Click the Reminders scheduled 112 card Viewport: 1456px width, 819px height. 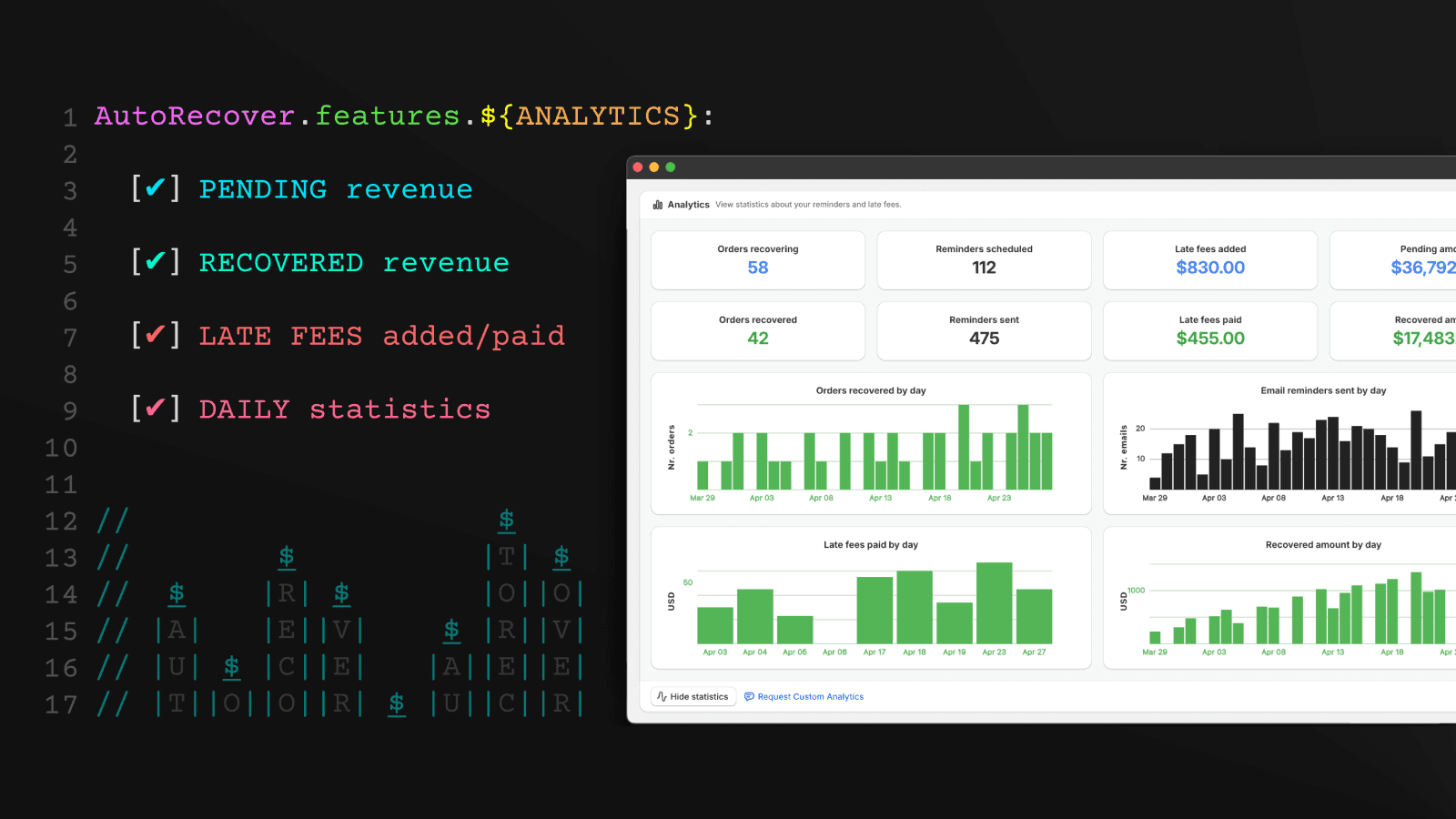point(984,260)
